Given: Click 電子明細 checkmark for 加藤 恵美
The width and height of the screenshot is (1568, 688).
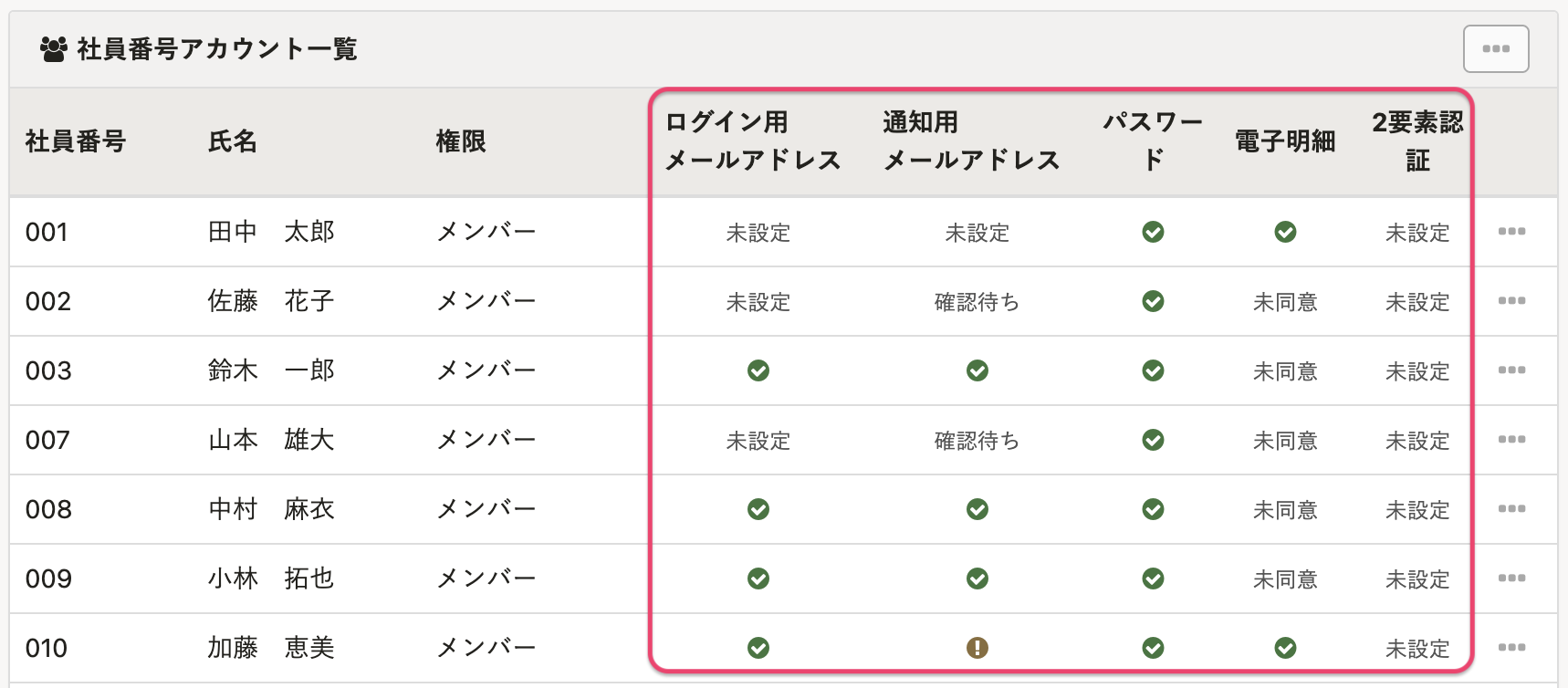Looking at the screenshot, I should pos(1285,648).
